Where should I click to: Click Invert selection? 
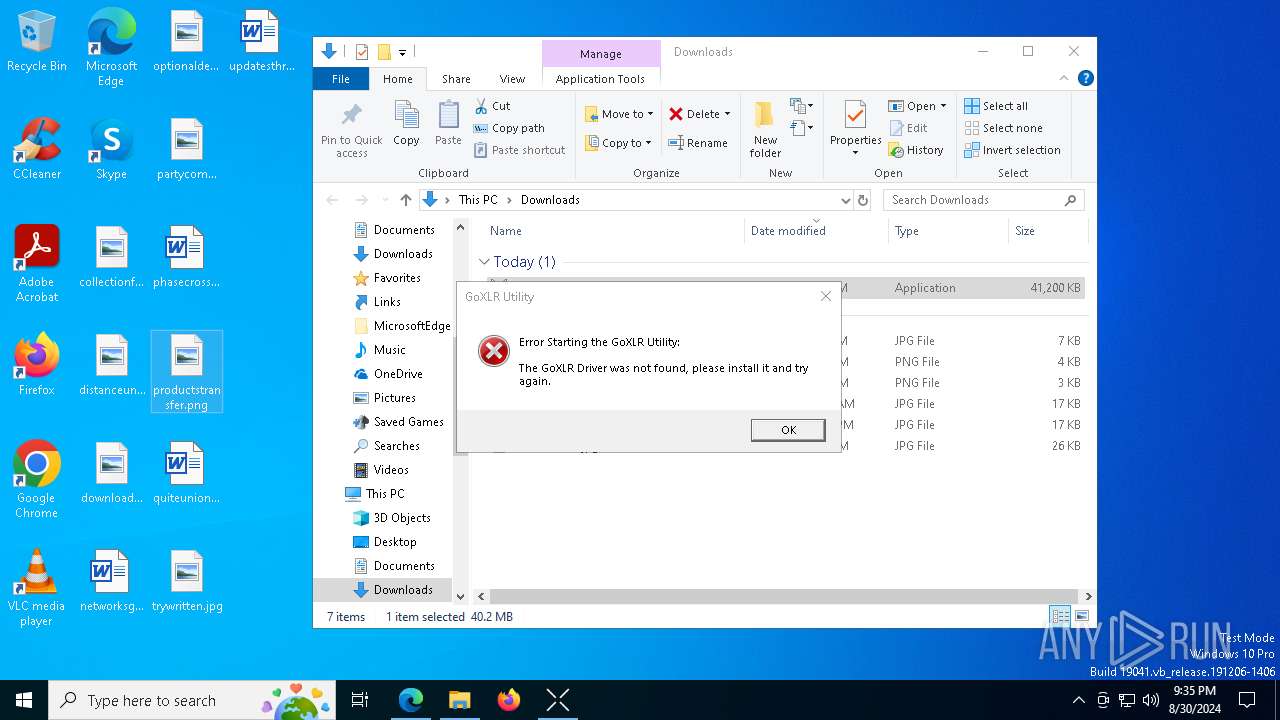(1012, 150)
